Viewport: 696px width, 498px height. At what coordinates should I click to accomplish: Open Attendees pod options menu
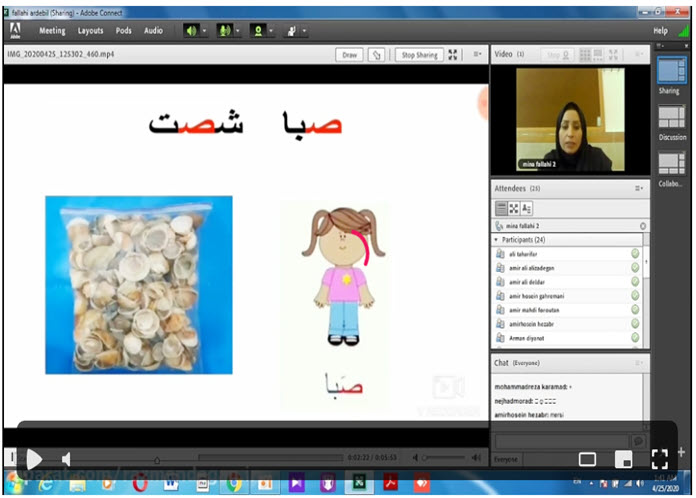pyautogui.click(x=639, y=188)
